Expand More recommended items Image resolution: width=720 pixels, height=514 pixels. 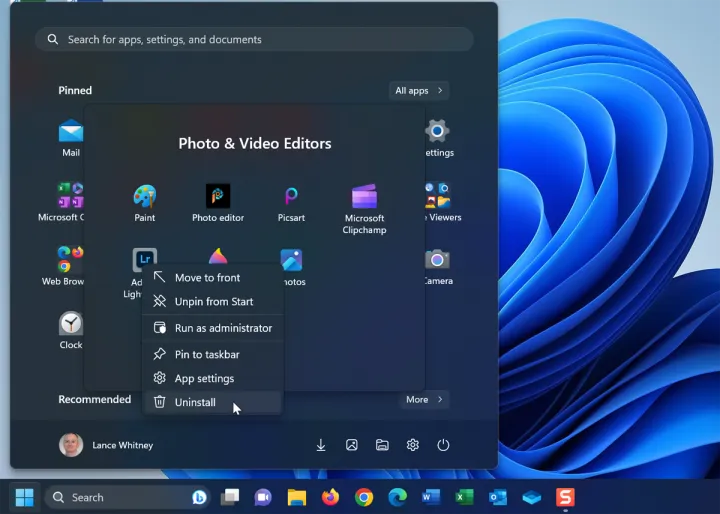click(423, 399)
